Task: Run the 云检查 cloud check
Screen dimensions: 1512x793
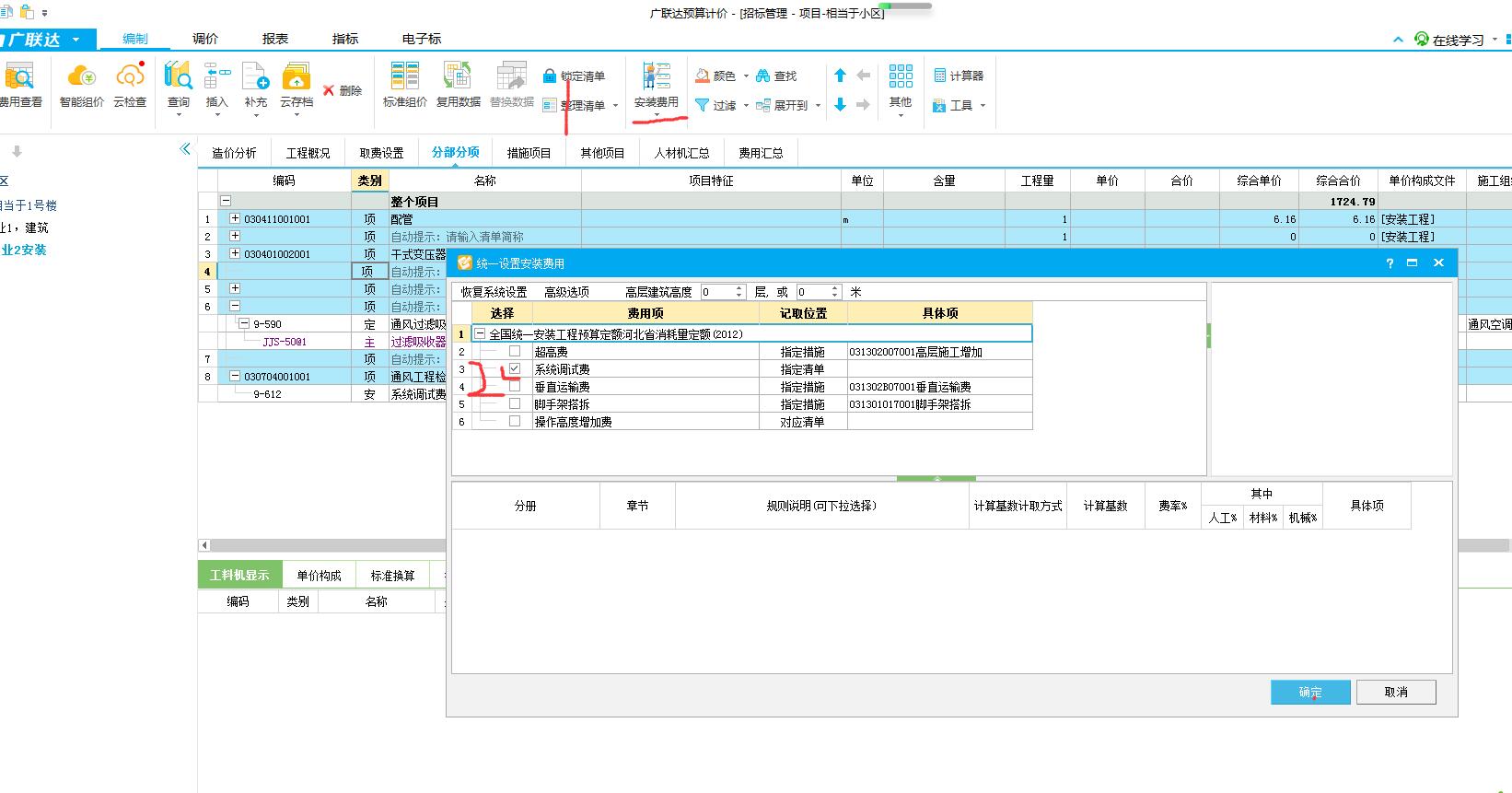Action: [x=130, y=86]
